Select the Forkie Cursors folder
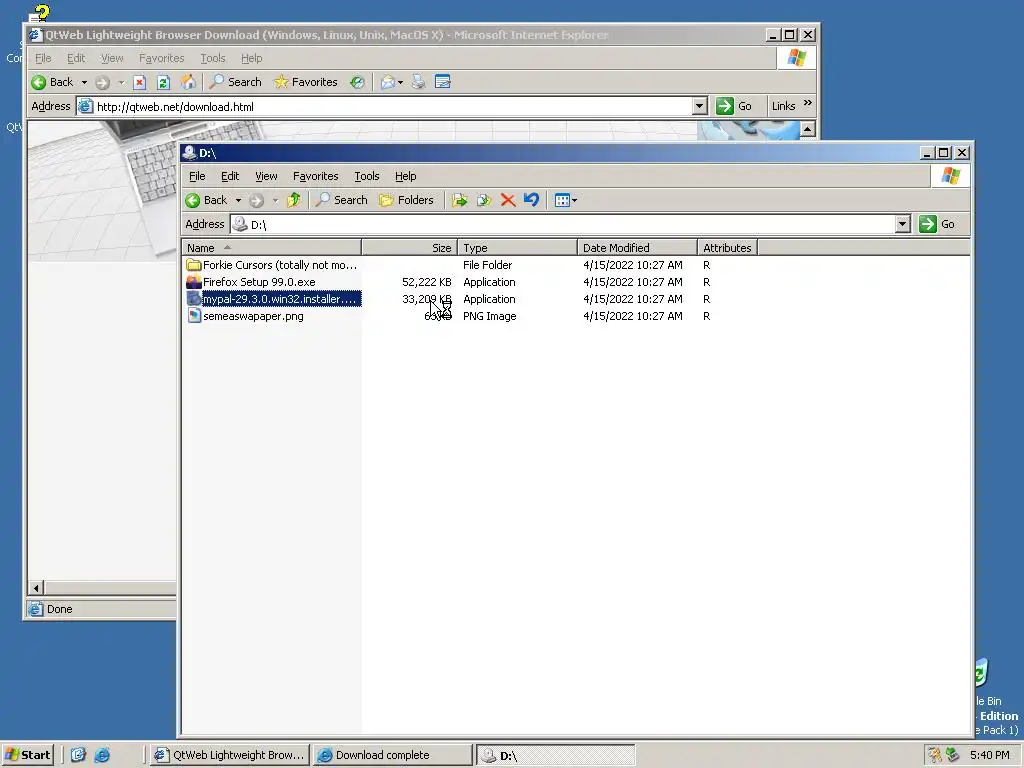This screenshot has height=768, width=1024. click(x=272, y=265)
